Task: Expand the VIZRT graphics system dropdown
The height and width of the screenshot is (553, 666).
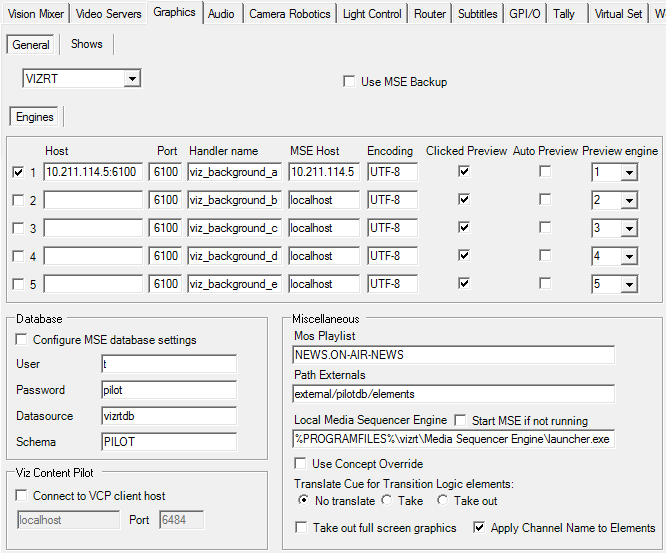Action: 132,79
